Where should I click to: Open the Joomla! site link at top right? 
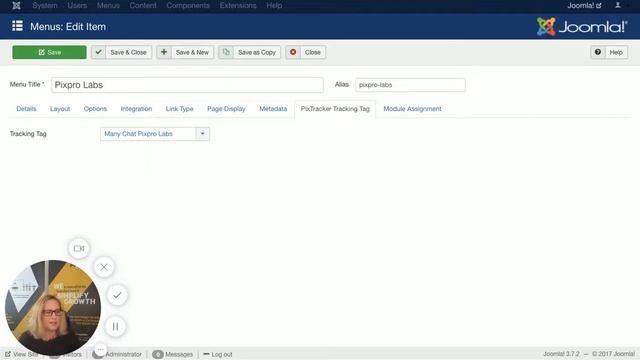(x=584, y=5)
